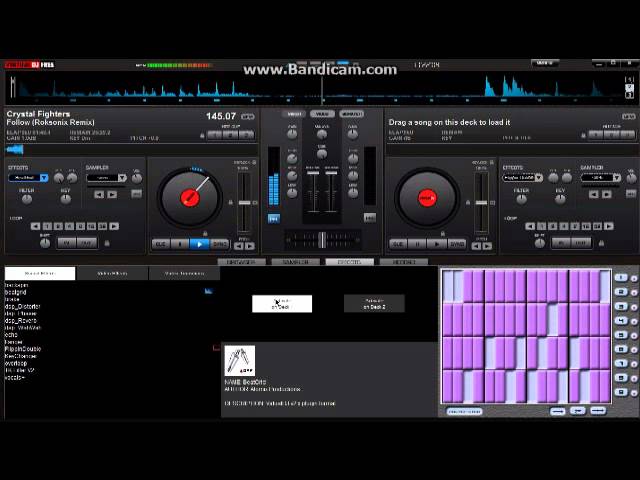Open the Effects tab

tap(350, 262)
